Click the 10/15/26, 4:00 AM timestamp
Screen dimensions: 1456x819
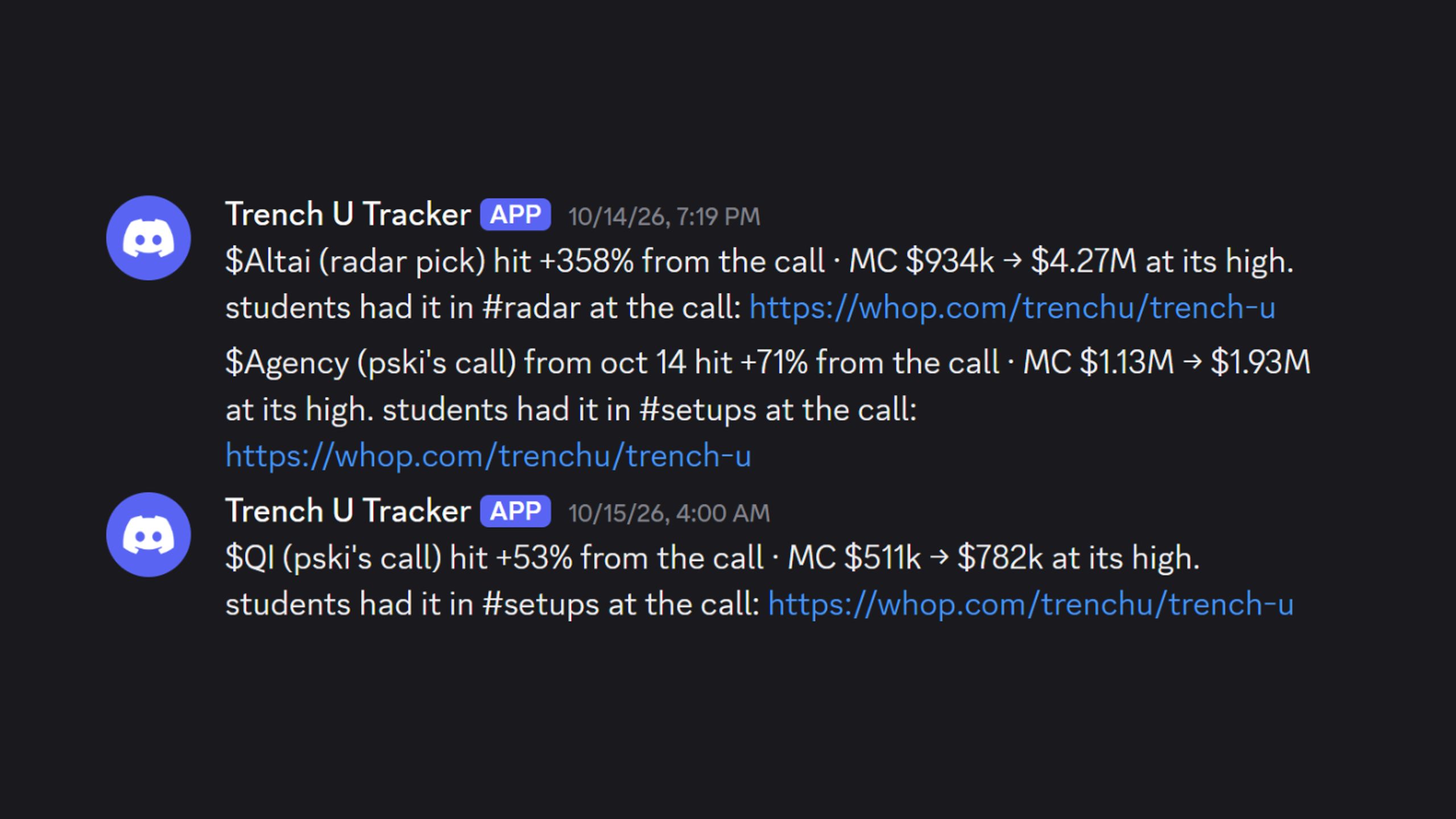(x=669, y=514)
